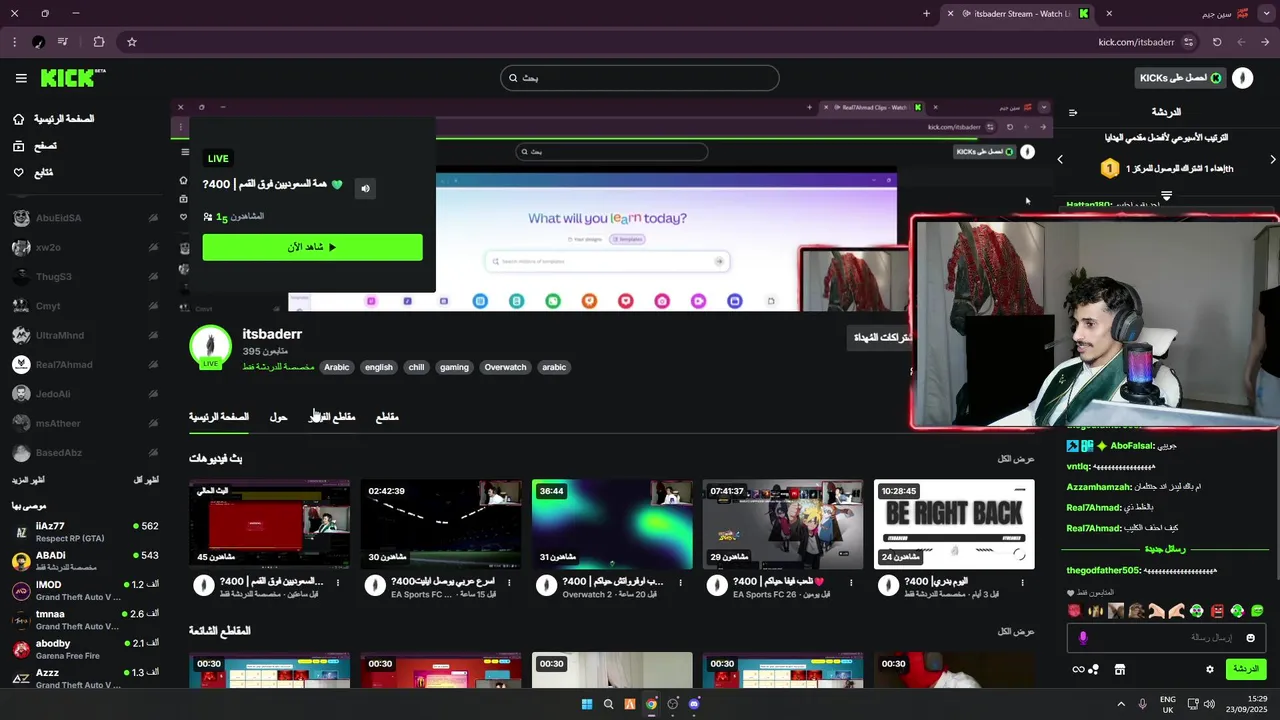Bookmark page with the star icon
The height and width of the screenshot is (720, 1280).
[132, 42]
